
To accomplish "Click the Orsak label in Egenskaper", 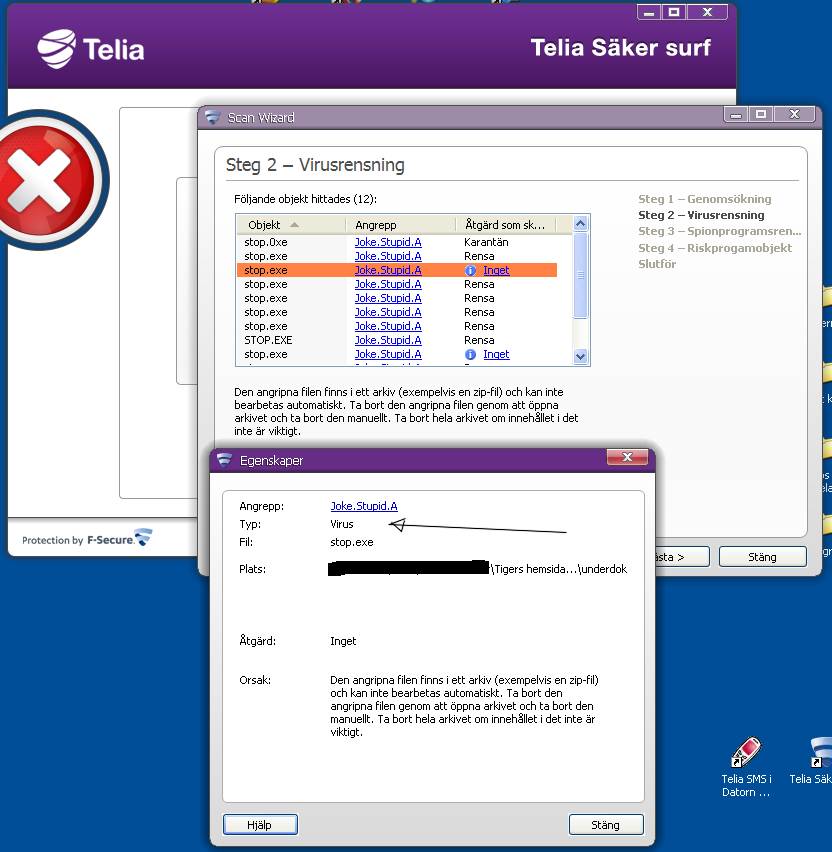I will click(255, 680).
